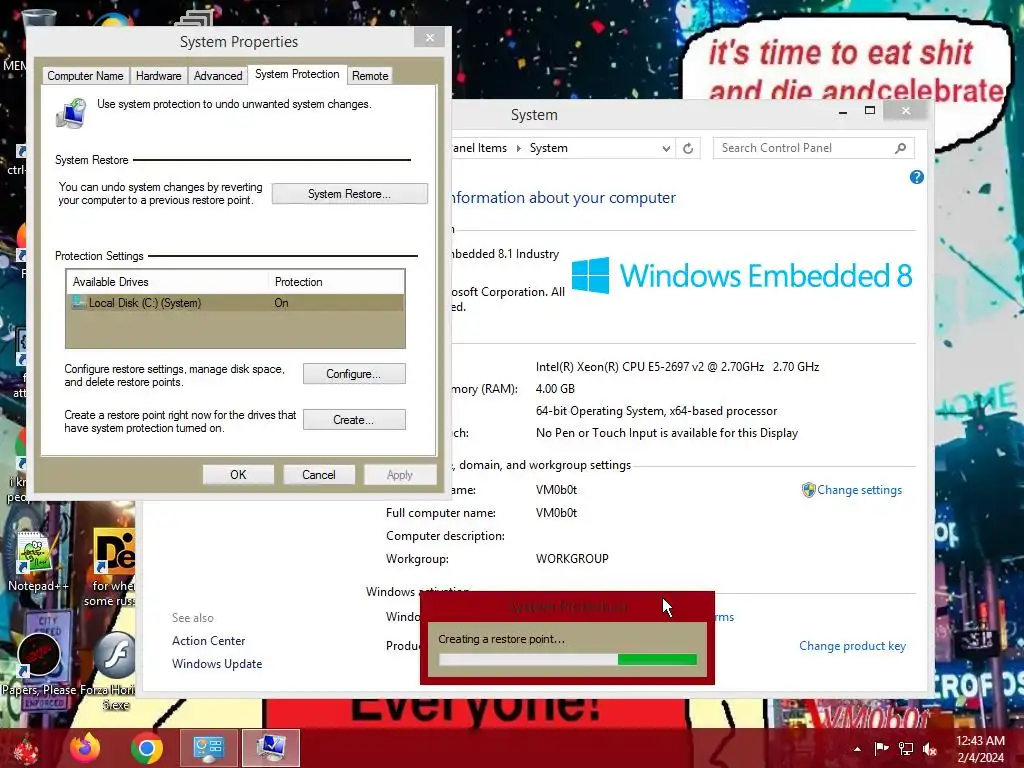This screenshot has height=768, width=1024.
Task: Click the Protection column header
Action: 336,281
